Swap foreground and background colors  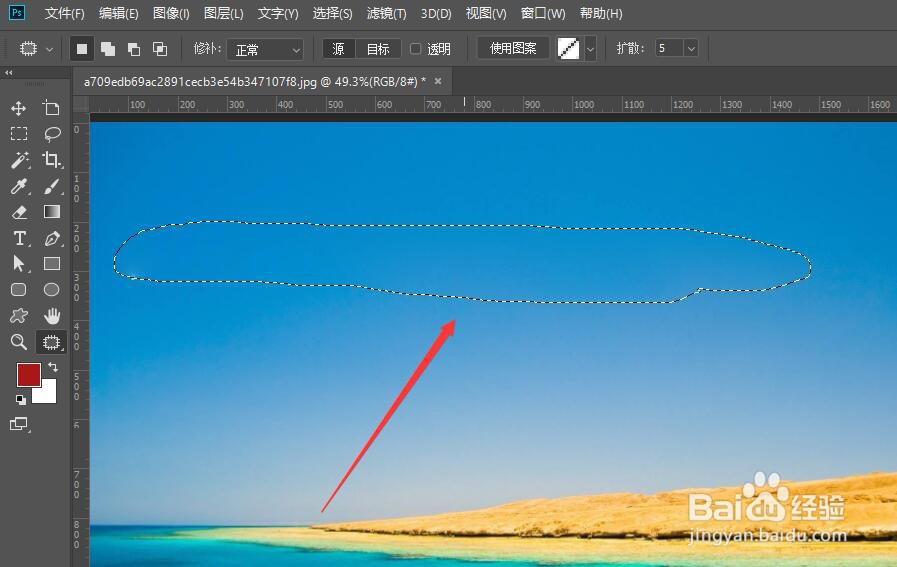pos(53,367)
